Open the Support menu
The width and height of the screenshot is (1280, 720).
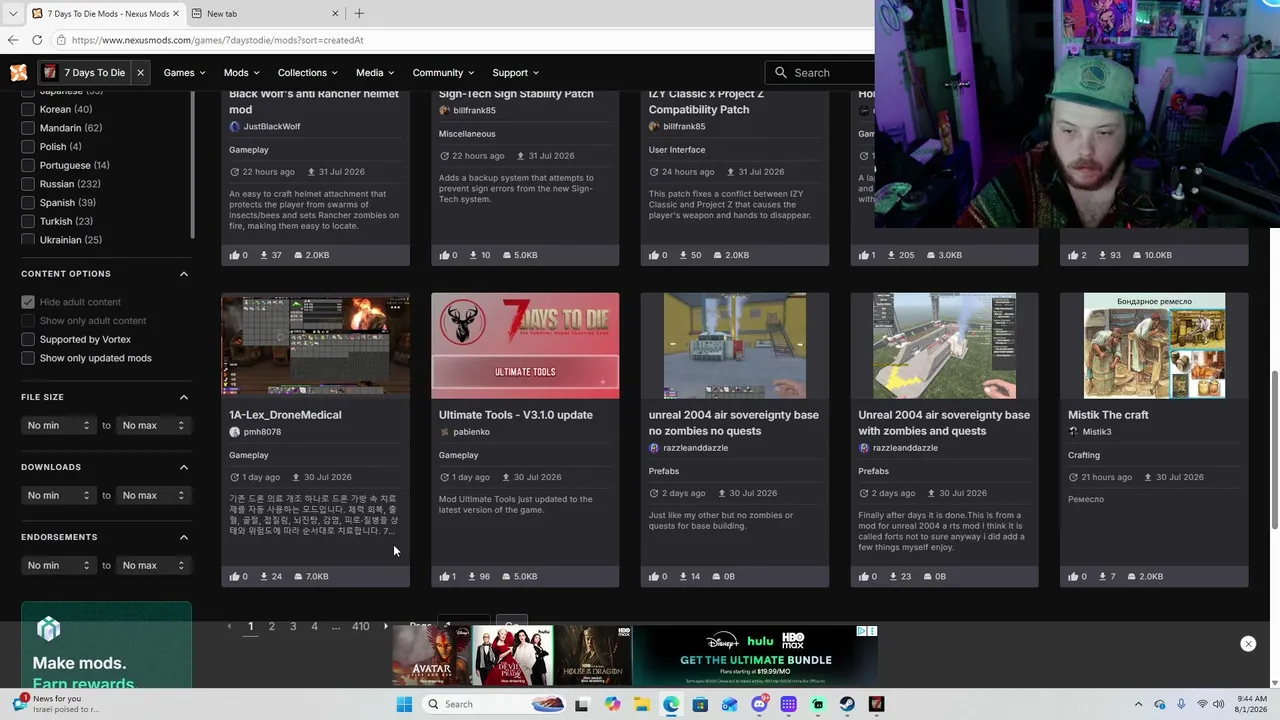coord(515,73)
